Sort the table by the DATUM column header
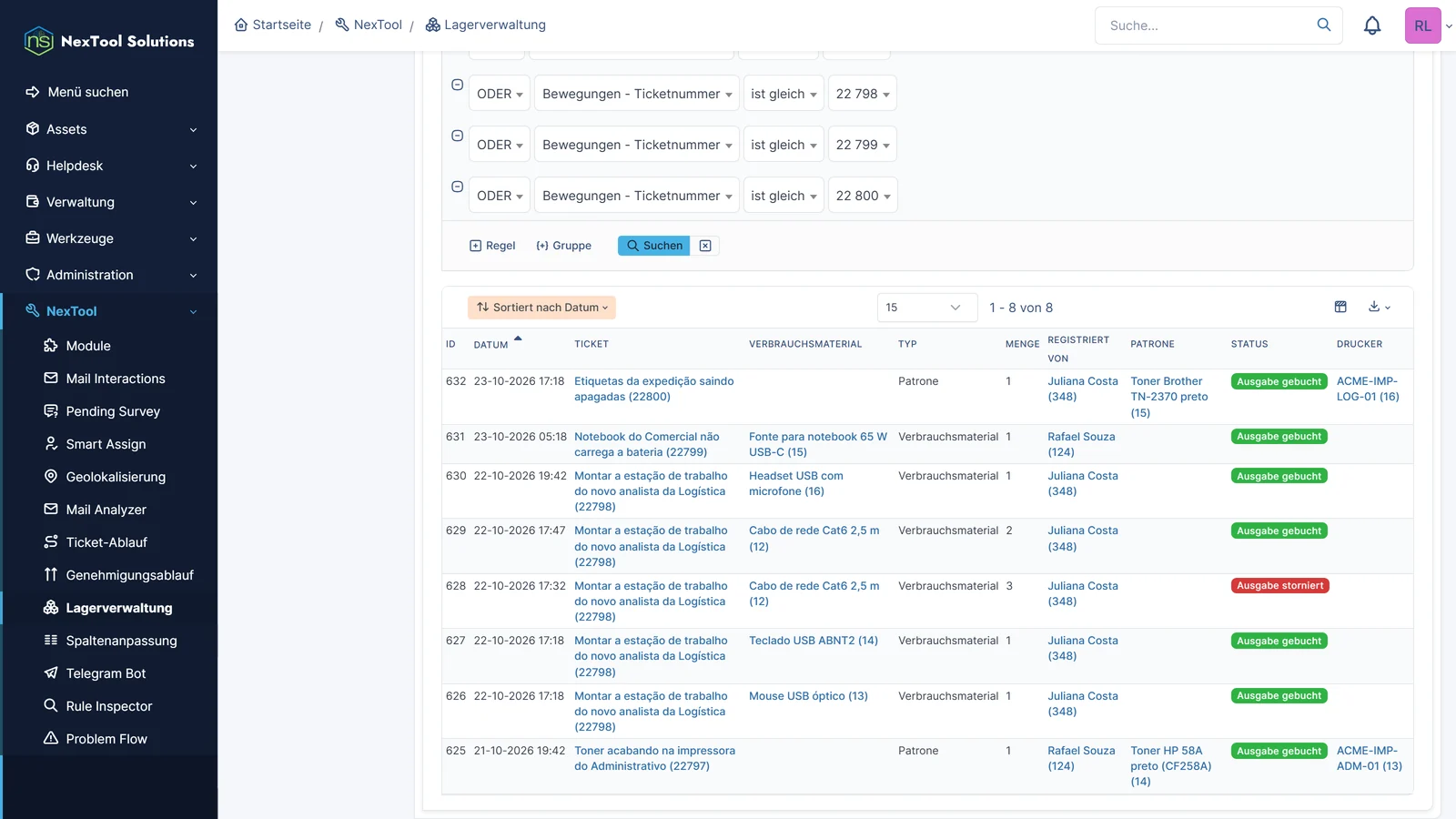Image resolution: width=1456 pixels, height=819 pixels. pos(491,345)
